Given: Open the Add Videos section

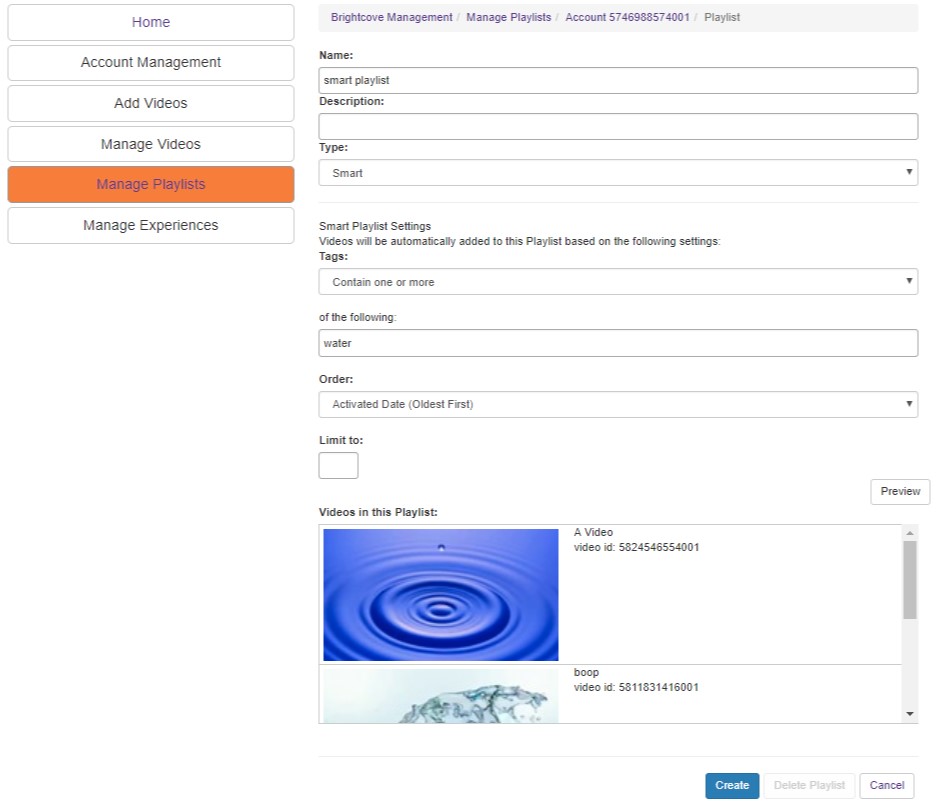Looking at the screenshot, I should pos(151,103).
